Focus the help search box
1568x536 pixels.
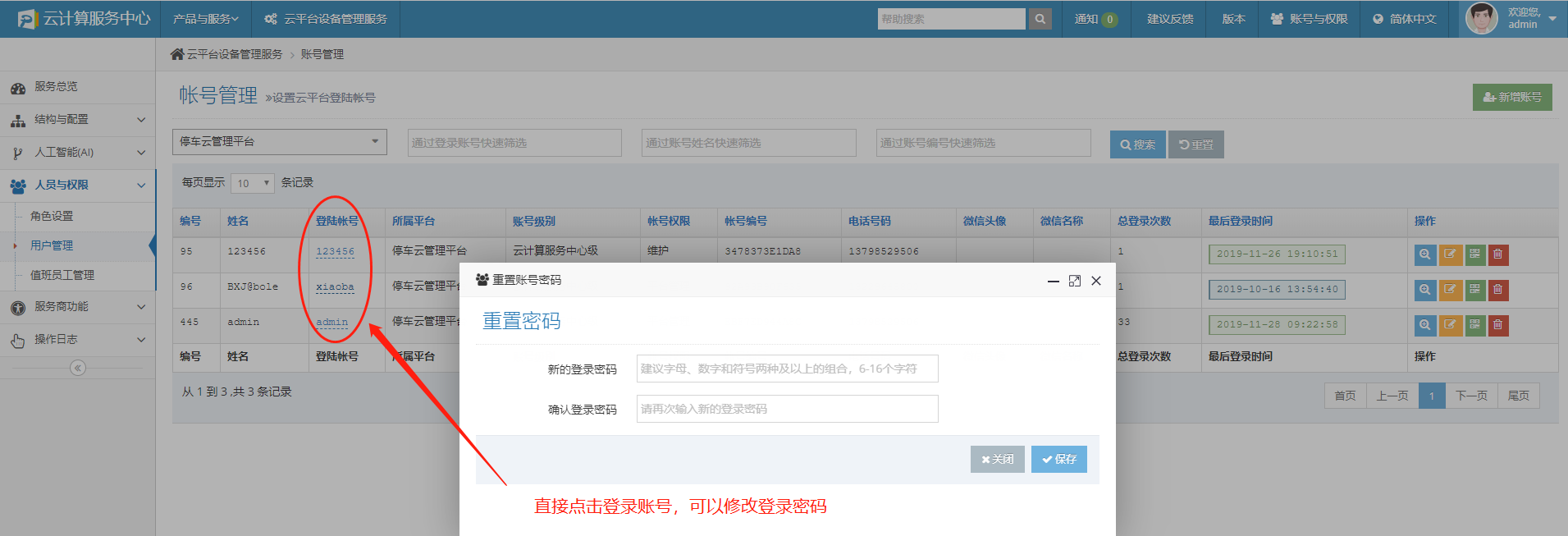952,19
